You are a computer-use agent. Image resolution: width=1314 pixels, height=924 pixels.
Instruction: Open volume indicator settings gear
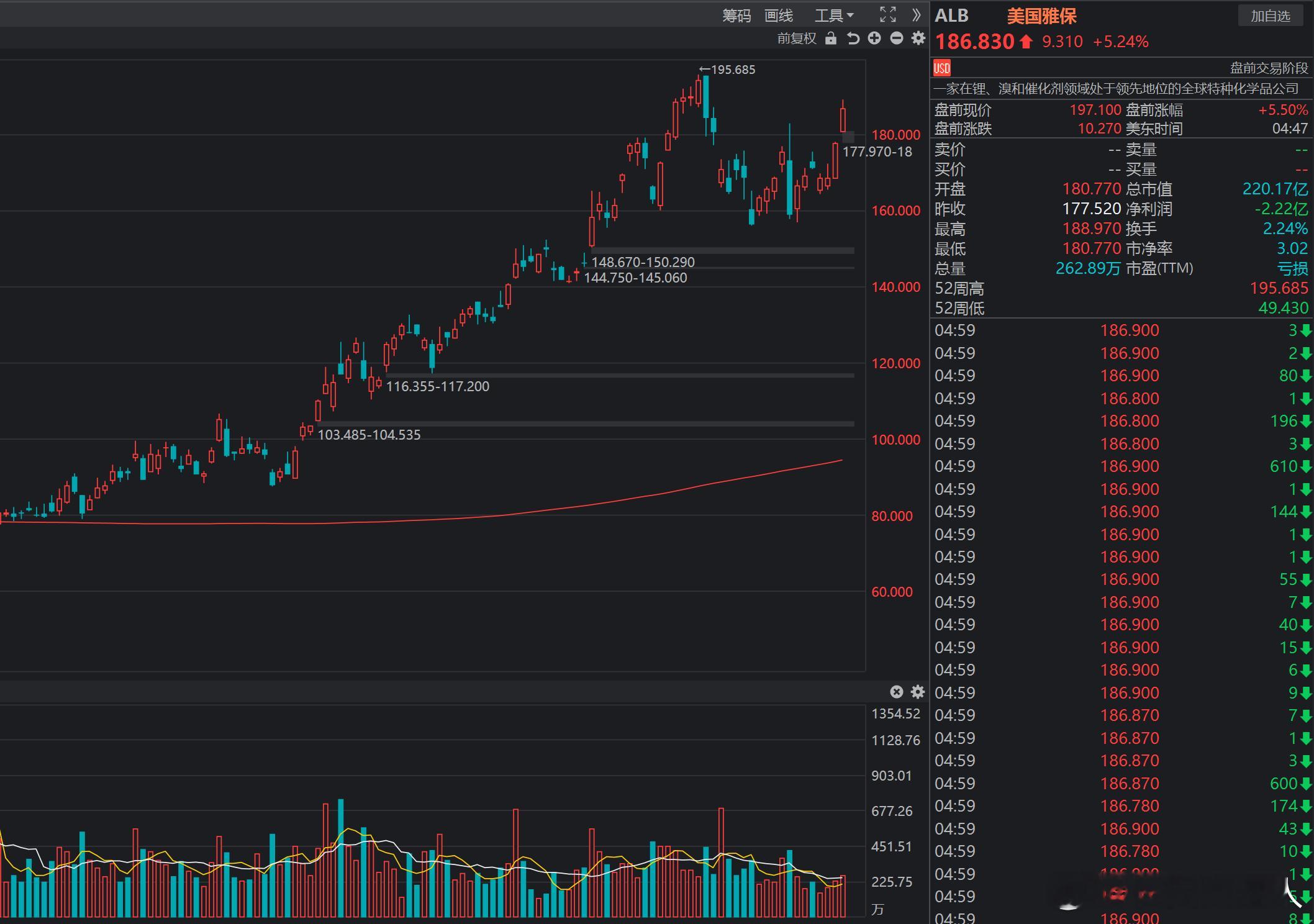click(x=918, y=692)
